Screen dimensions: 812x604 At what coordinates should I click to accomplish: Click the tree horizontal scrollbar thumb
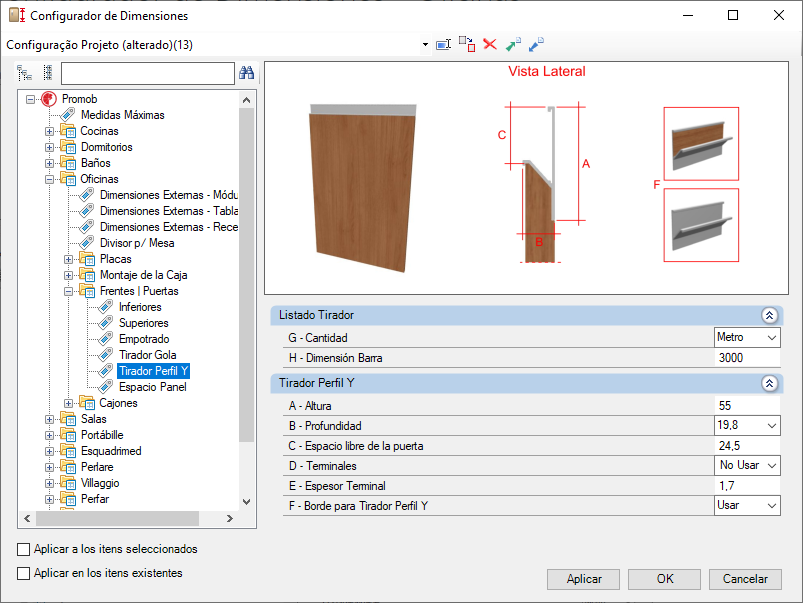coord(117,519)
